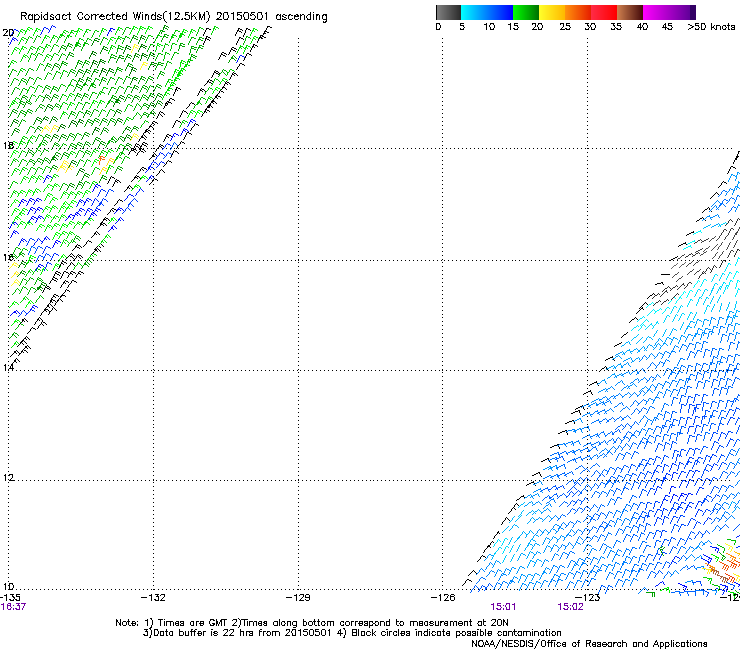
Task: Click the title 'Rapidscat Corrected Winds(12.5KM)'
Action: tap(115, 17)
